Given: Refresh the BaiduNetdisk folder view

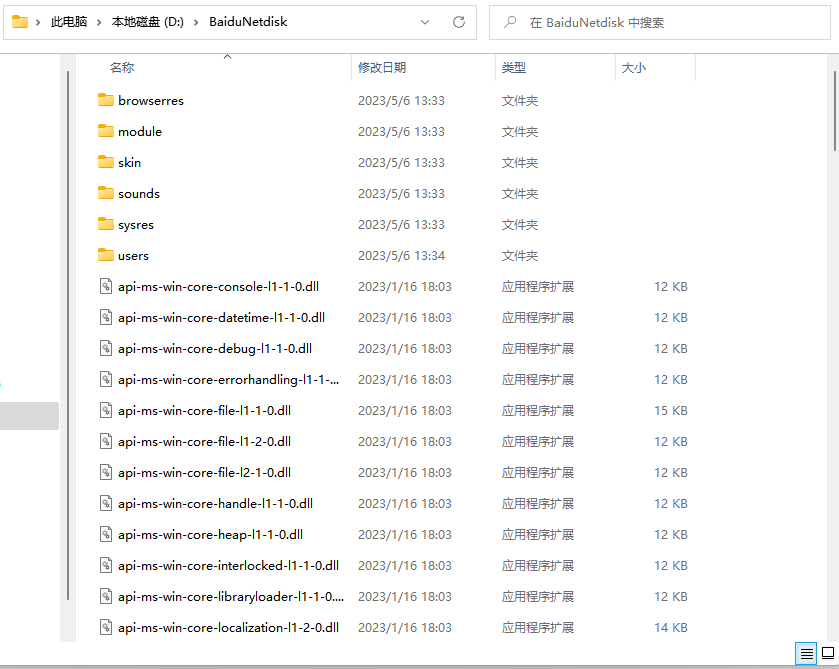Looking at the screenshot, I should pyautogui.click(x=459, y=22).
